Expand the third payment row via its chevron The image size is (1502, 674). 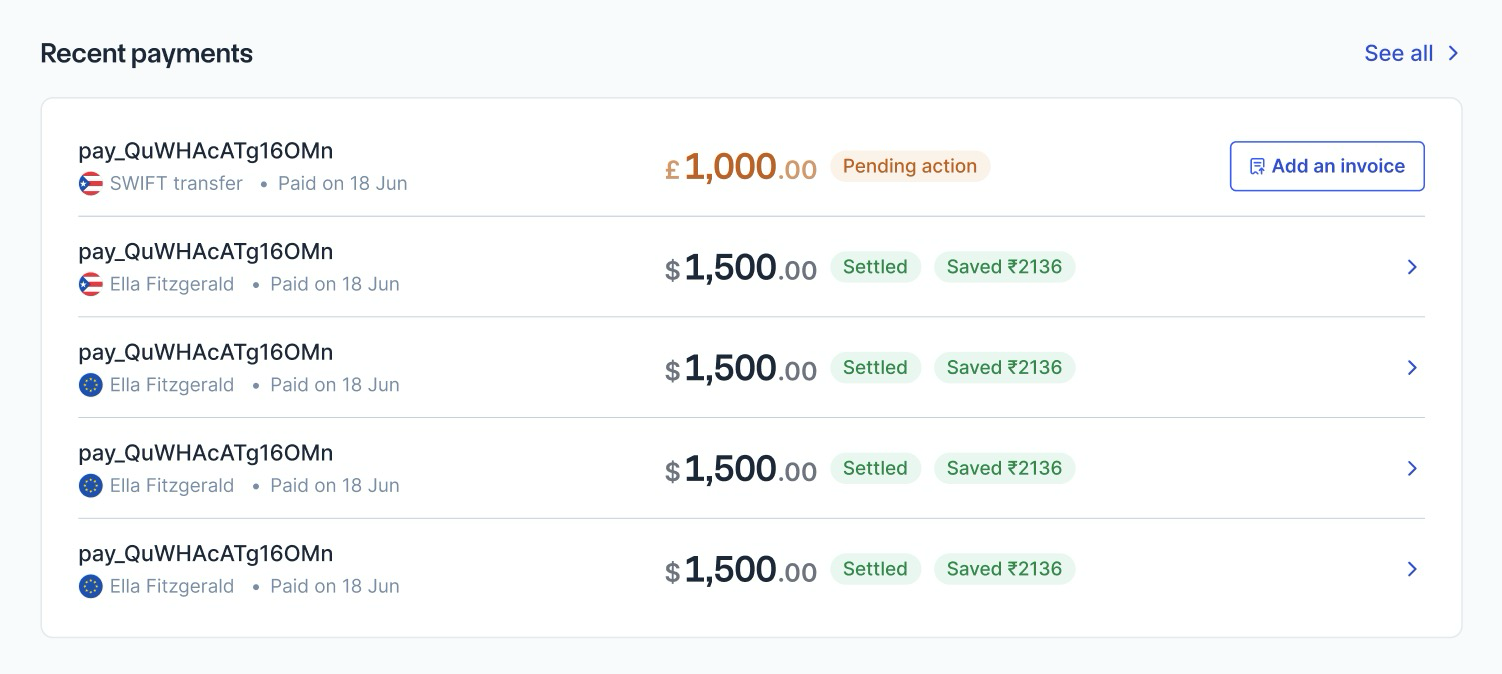click(x=1412, y=368)
